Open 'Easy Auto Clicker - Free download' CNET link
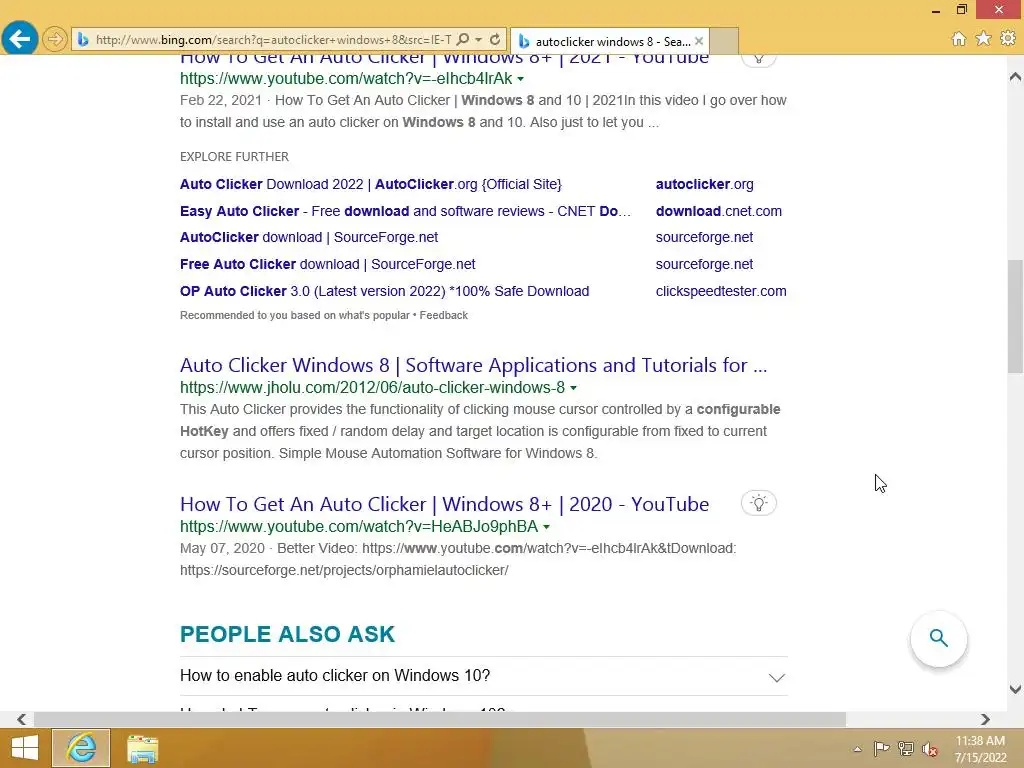The height and width of the screenshot is (768, 1024). pos(405,211)
